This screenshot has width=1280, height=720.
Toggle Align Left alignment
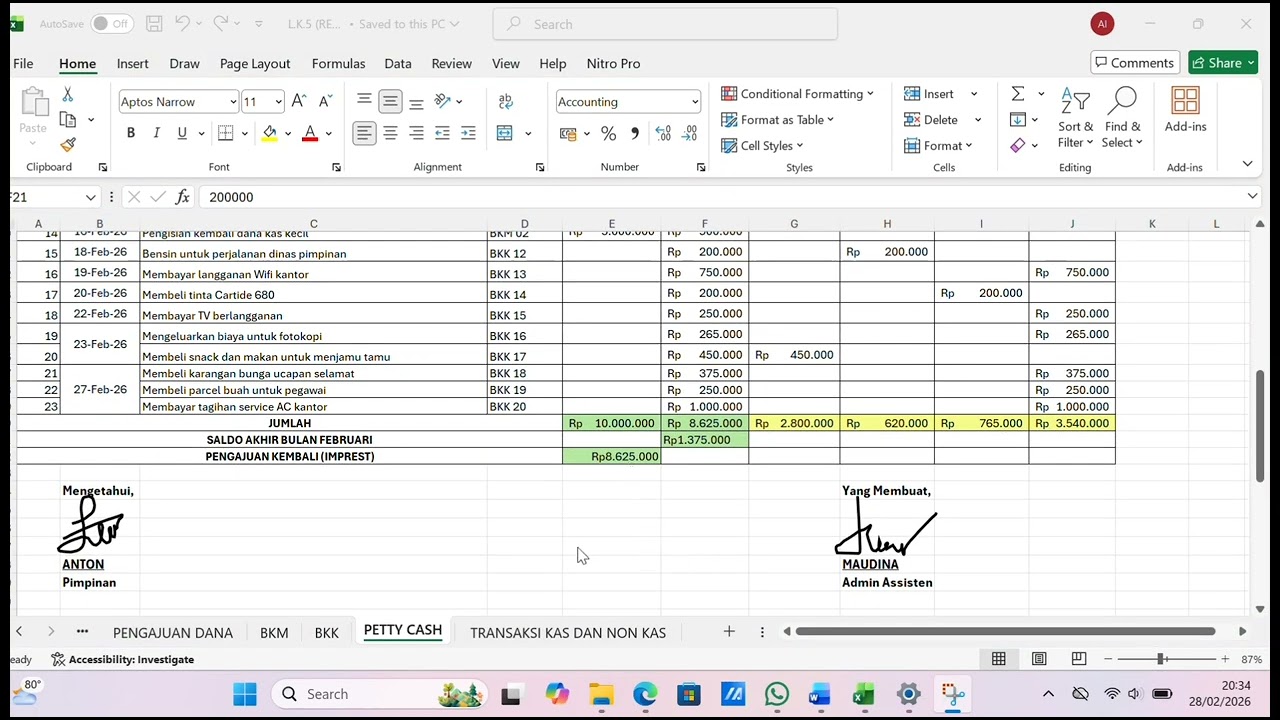coord(364,133)
